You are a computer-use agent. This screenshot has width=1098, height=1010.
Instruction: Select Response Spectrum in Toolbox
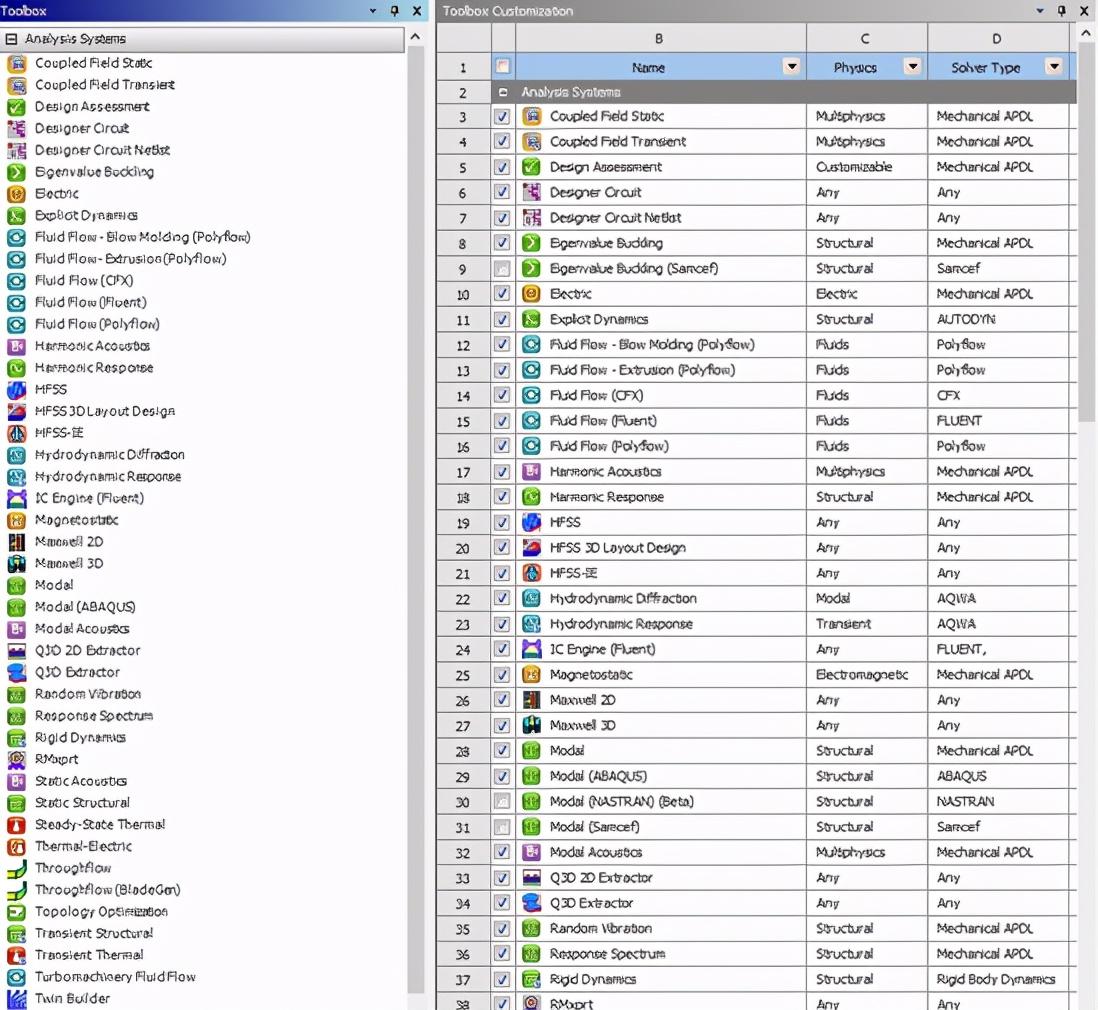94,716
